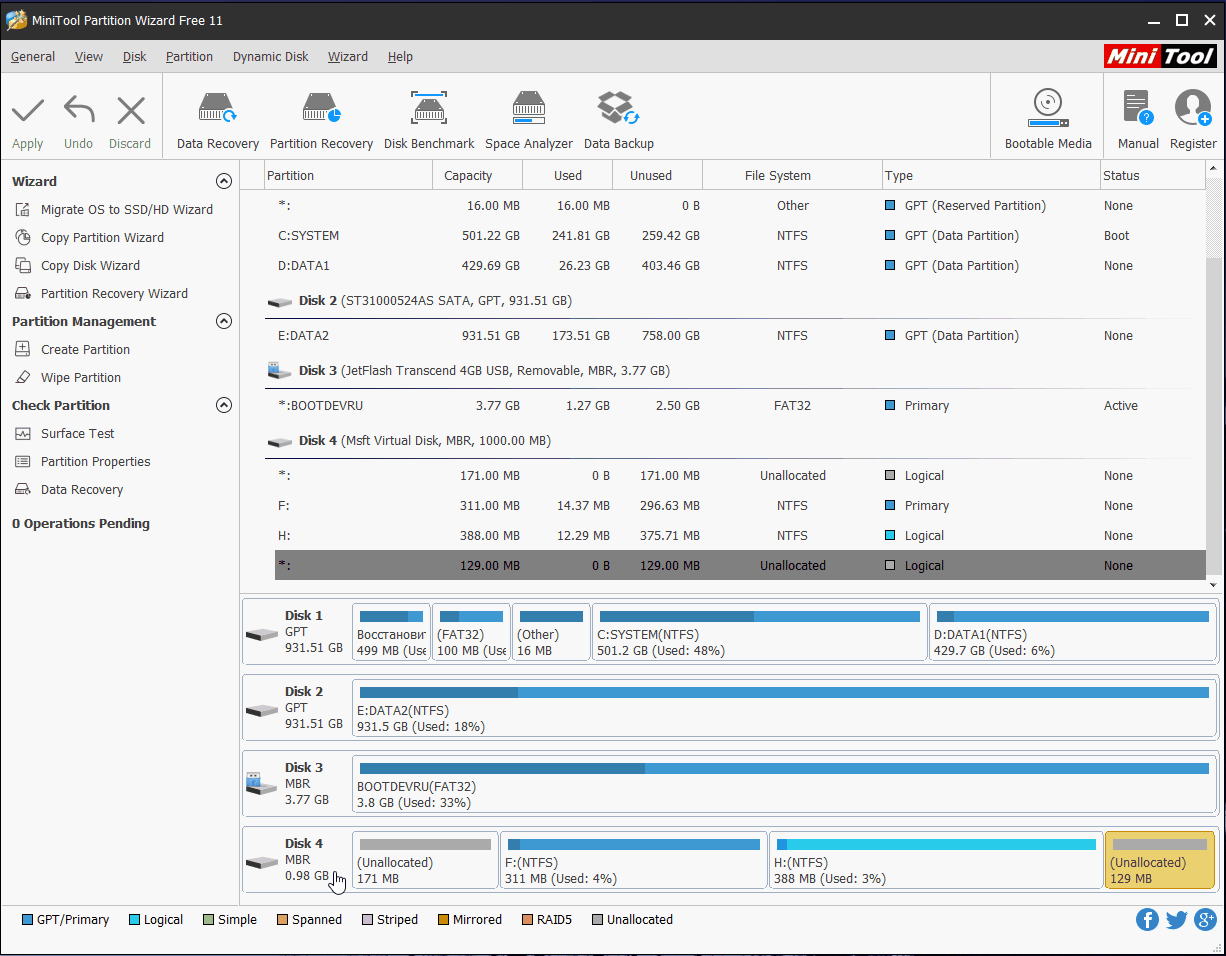Collapse the Check Partition section
The width and height of the screenshot is (1226, 956).
[224, 406]
